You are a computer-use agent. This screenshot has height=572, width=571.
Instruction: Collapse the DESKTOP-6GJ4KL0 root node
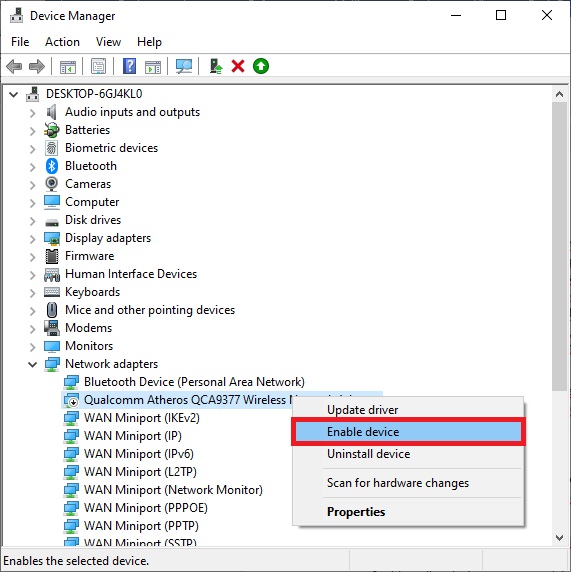coord(13,94)
